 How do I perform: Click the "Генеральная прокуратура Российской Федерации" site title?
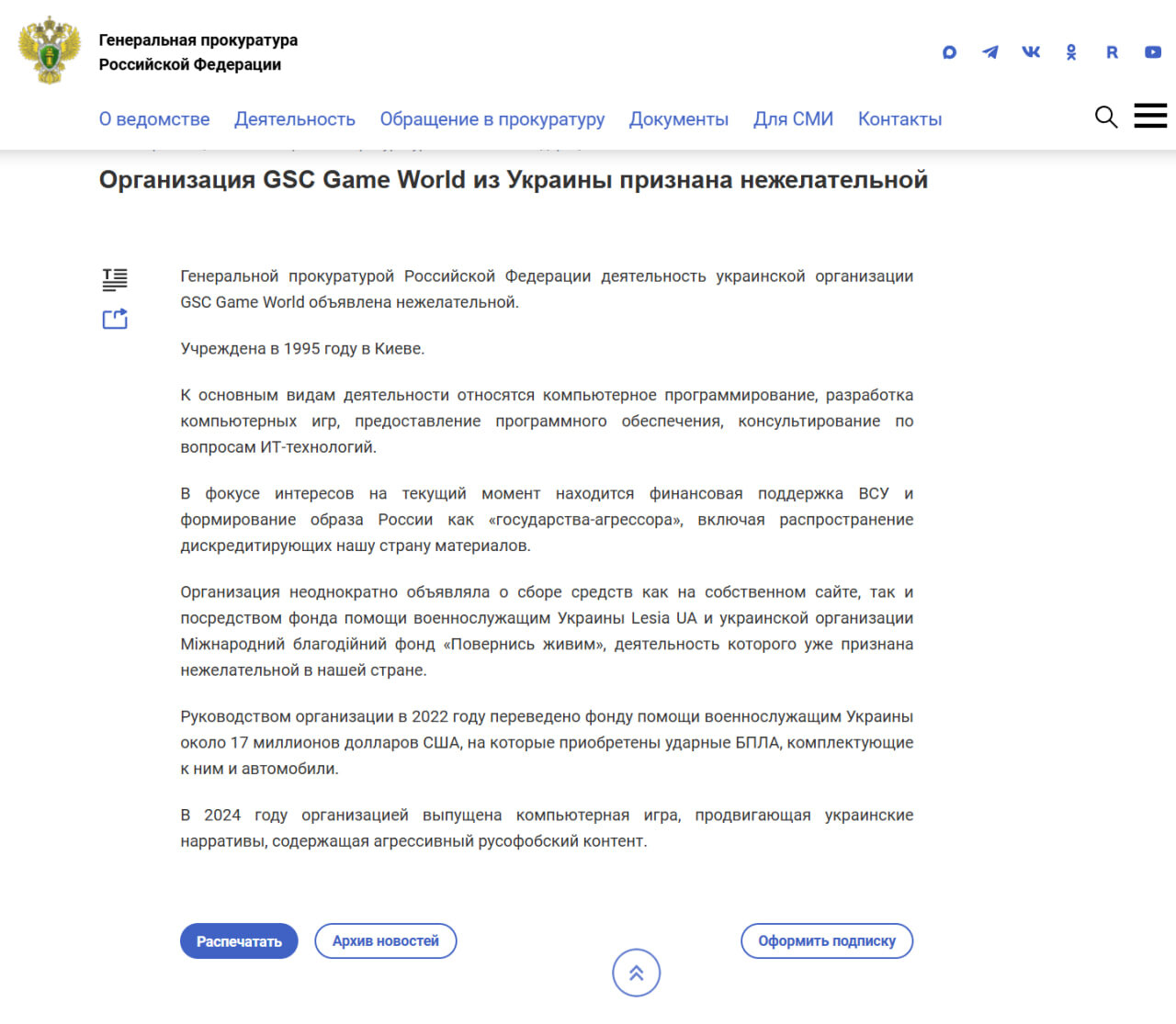click(198, 52)
